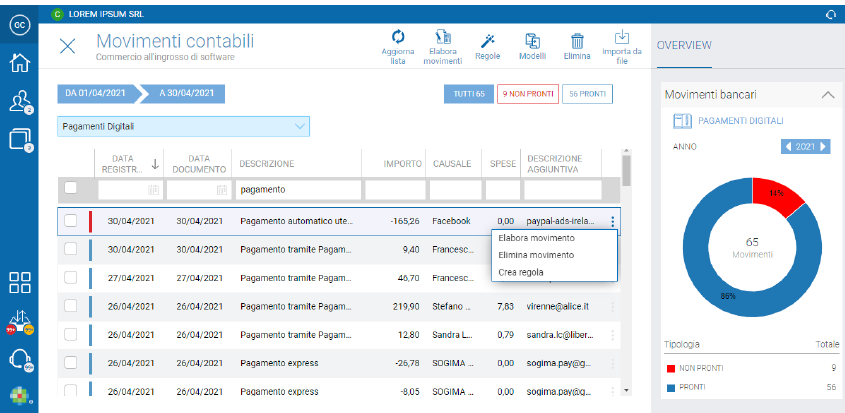Check the 12,80 Sandra row checkbox
Screen dimensions: 845x413
pyautogui.click(x=71, y=334)
